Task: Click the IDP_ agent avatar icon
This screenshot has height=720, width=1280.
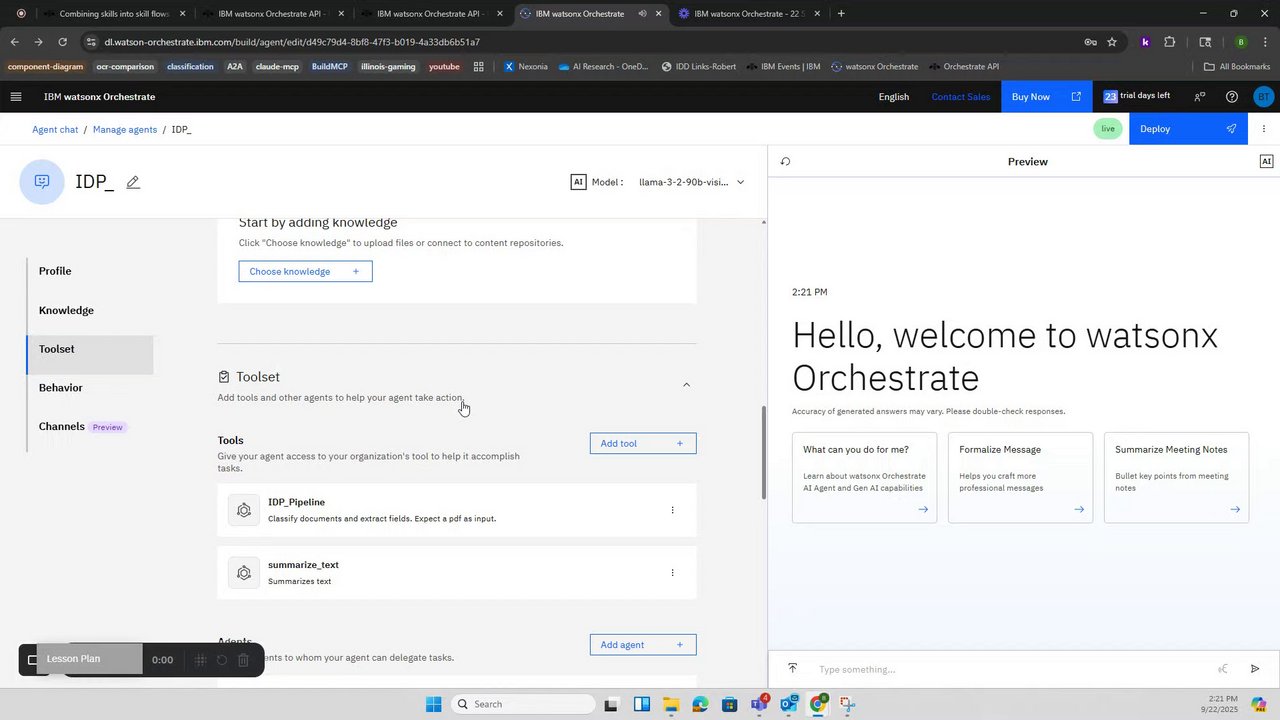Action: pos(42,182)
